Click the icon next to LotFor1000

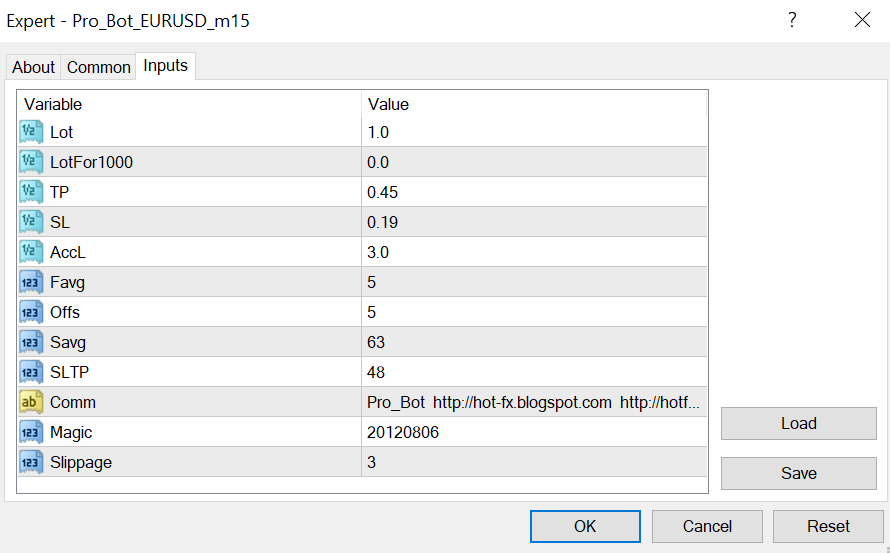click(x=31, y=162)
